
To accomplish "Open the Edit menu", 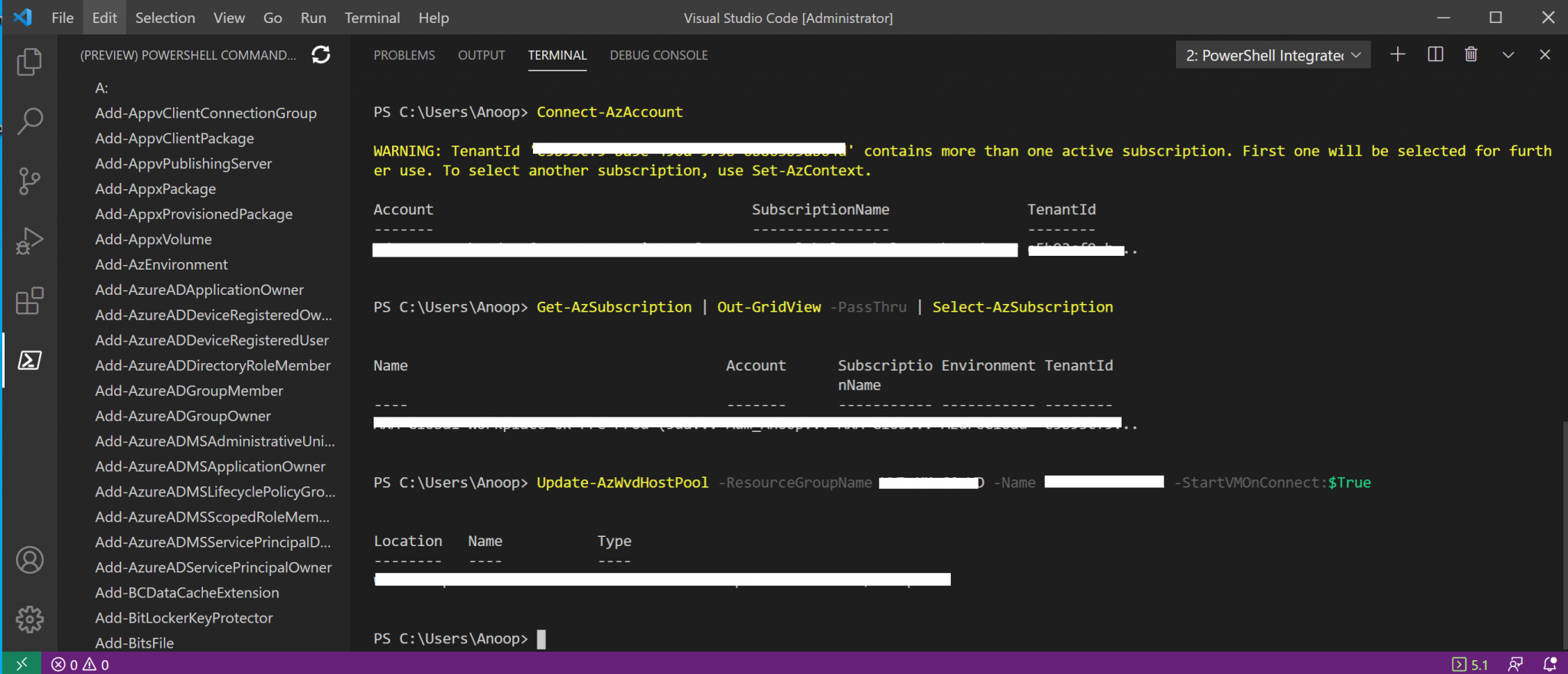I will pos(104,18).
